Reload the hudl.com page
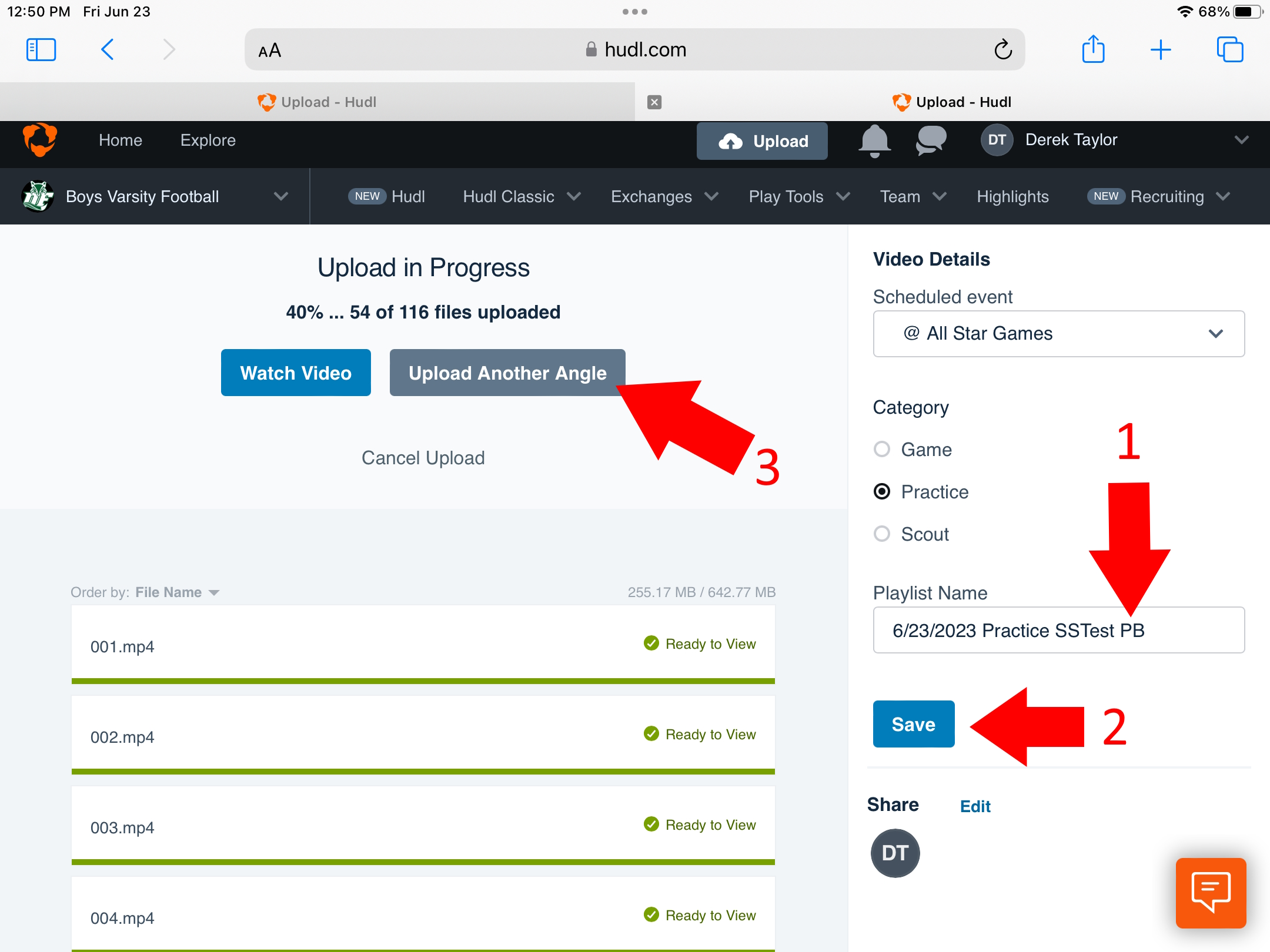The height and width of the screenshot is (952, 1270). [x=1003, y=50]
